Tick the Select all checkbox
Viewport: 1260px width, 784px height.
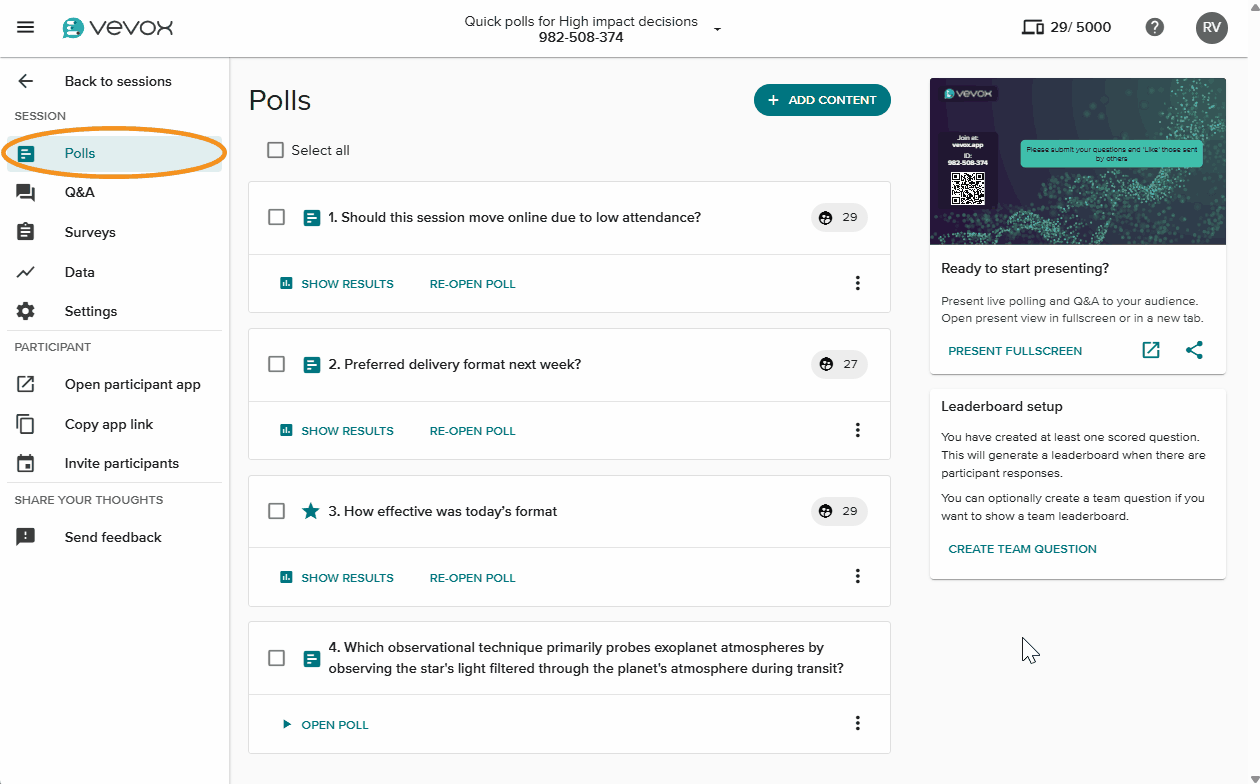pos(276,150)
